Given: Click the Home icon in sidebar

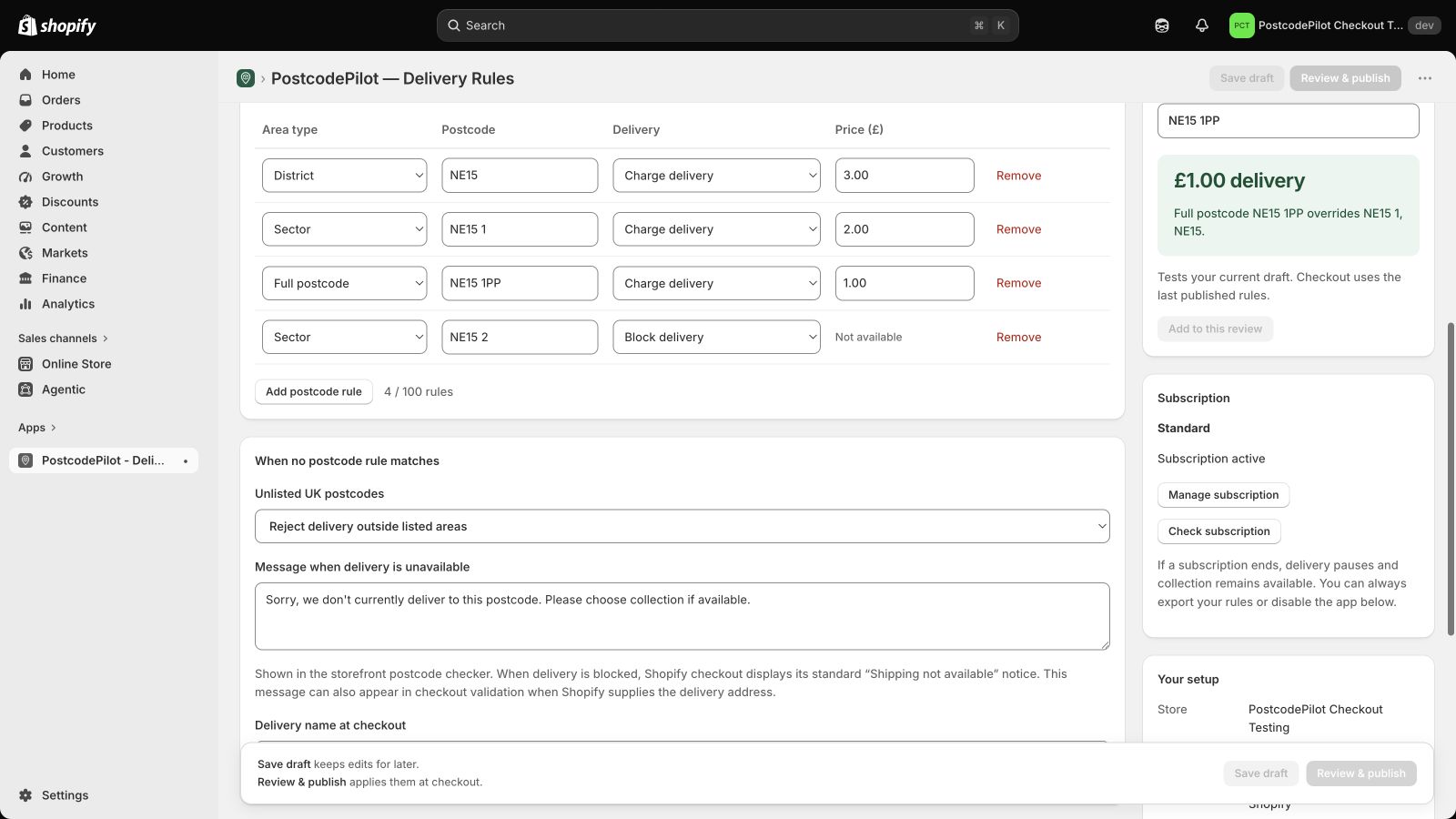Looking at the screenshot, I should (25, 75).
